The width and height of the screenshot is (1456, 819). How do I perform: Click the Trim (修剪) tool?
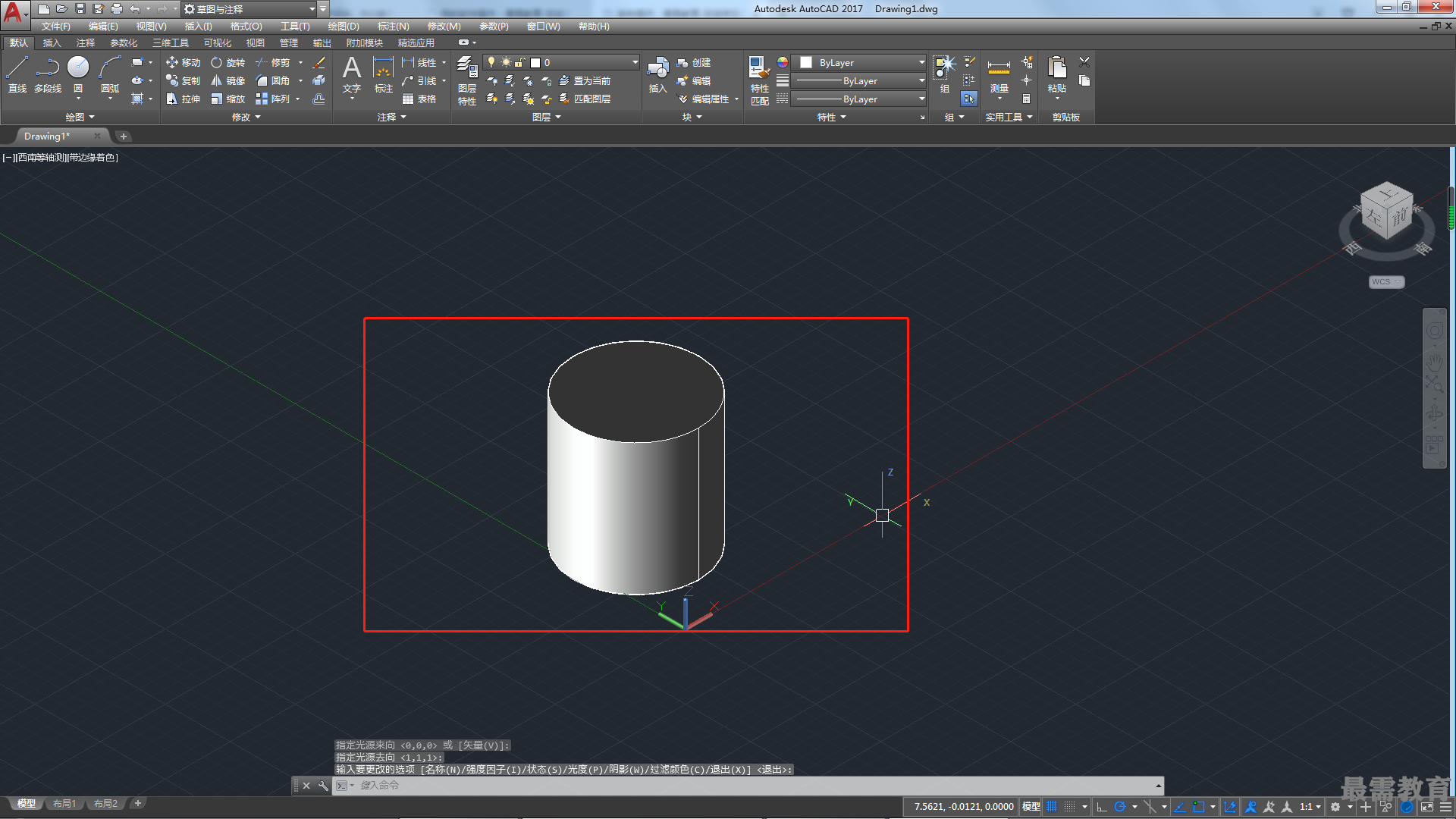[x=272, y=62]
